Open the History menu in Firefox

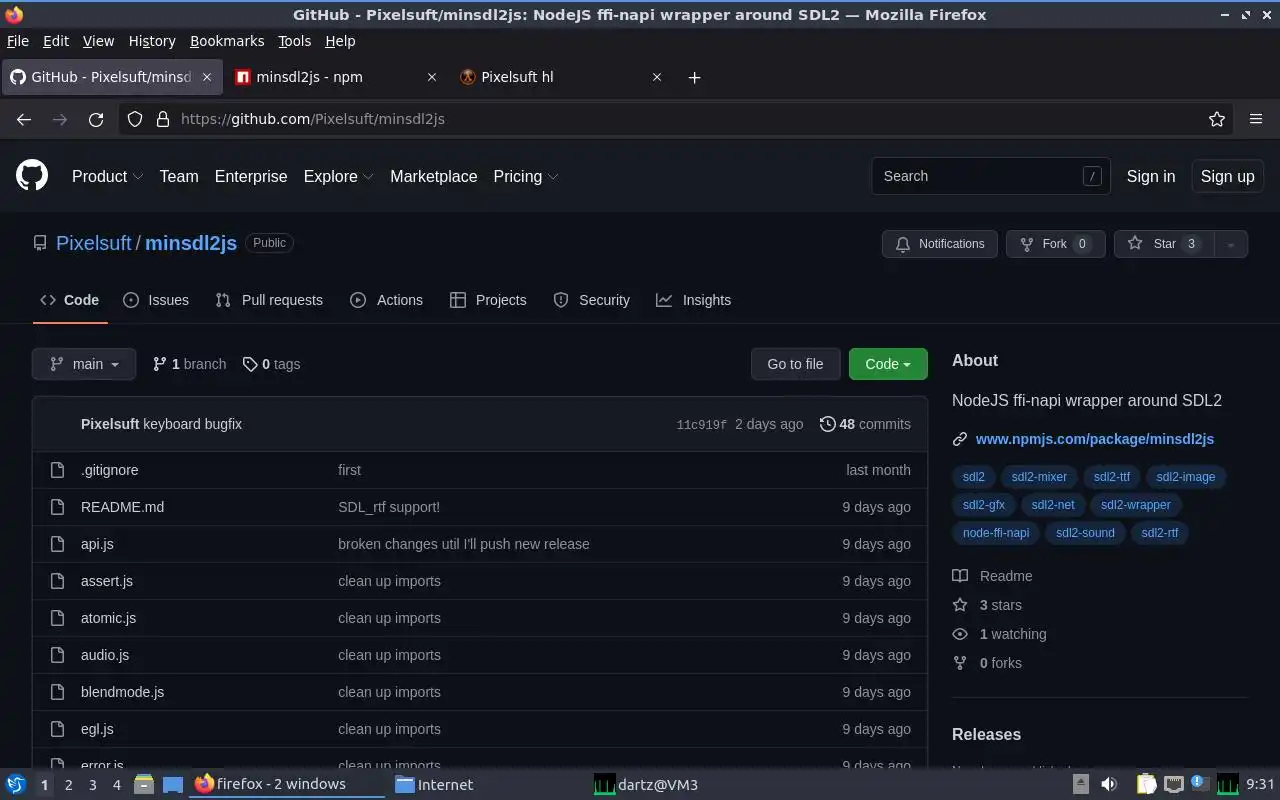coord(152,41)
